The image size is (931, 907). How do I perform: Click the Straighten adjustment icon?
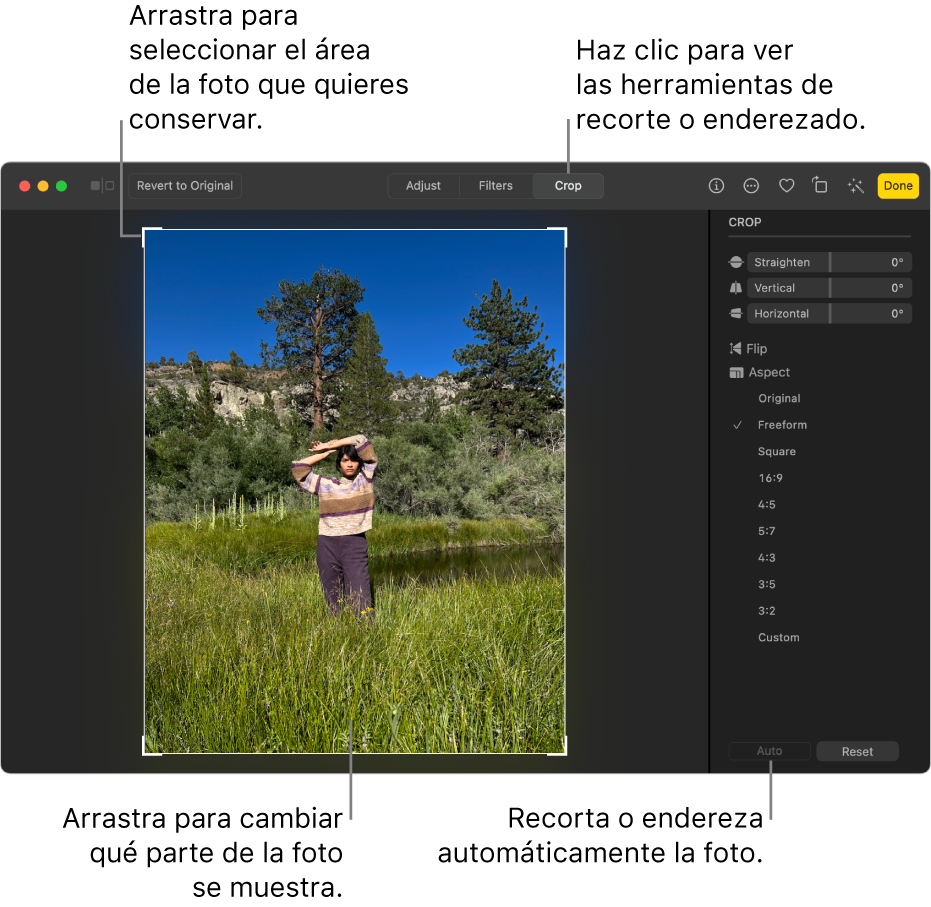click(x=737, y=262)
